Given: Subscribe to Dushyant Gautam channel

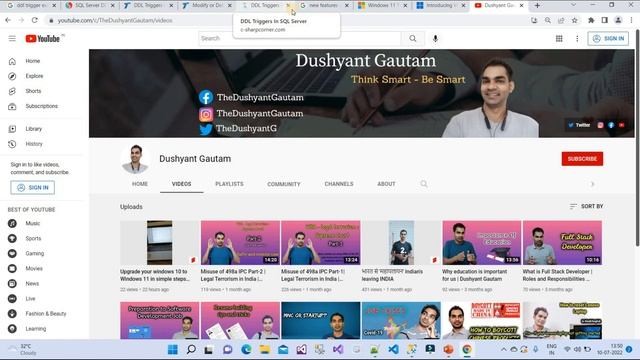Looking at the screenshot, I should (582, 159).
